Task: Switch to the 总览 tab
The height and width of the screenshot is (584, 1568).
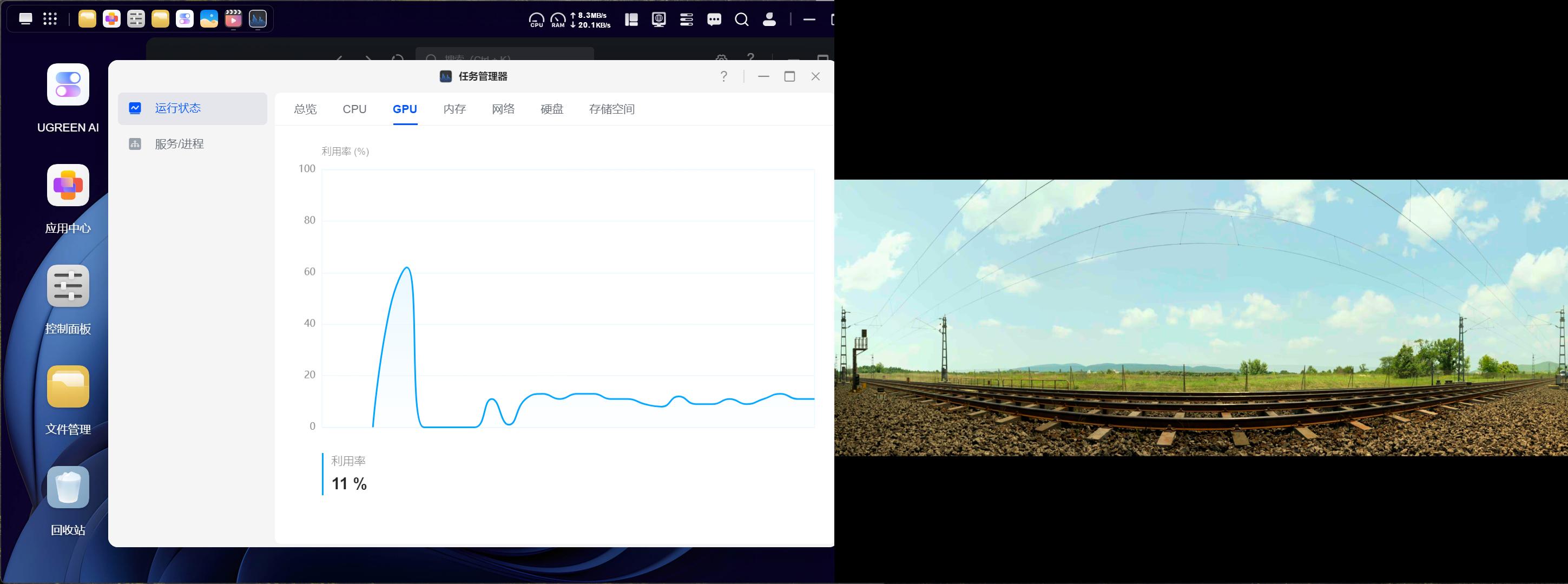Action: [x=305, y=109]
